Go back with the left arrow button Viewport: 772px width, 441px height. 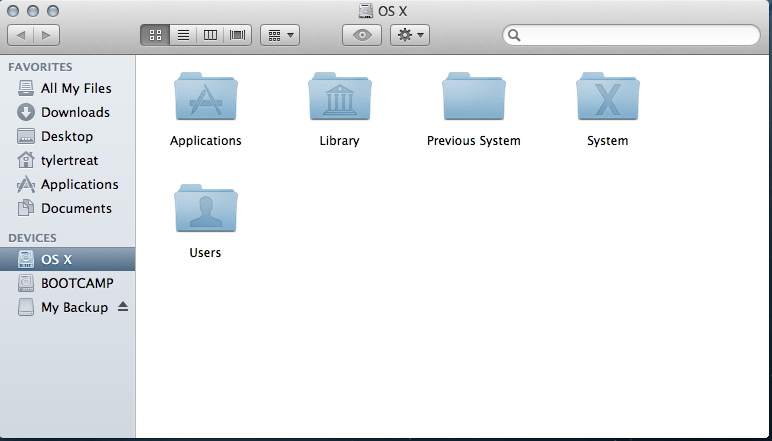pyautogui.click(x=21, y=35)
